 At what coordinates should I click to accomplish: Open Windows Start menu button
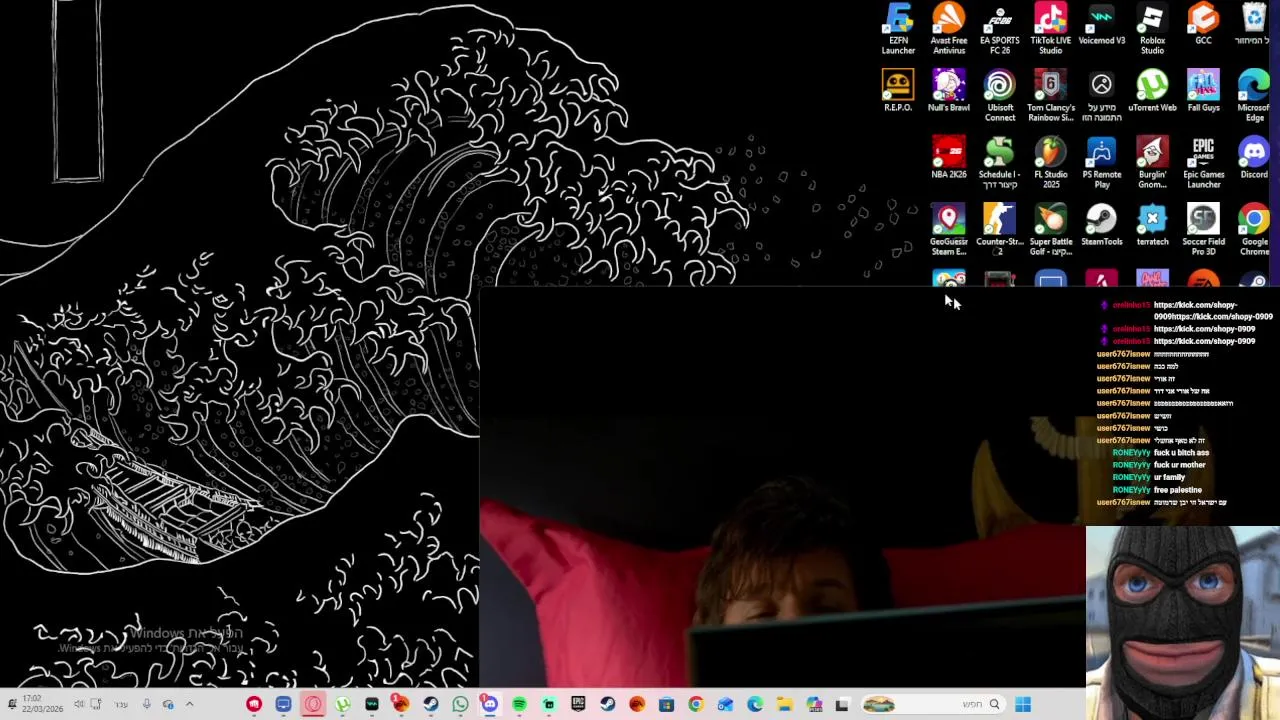click(x=1022, y=705)
